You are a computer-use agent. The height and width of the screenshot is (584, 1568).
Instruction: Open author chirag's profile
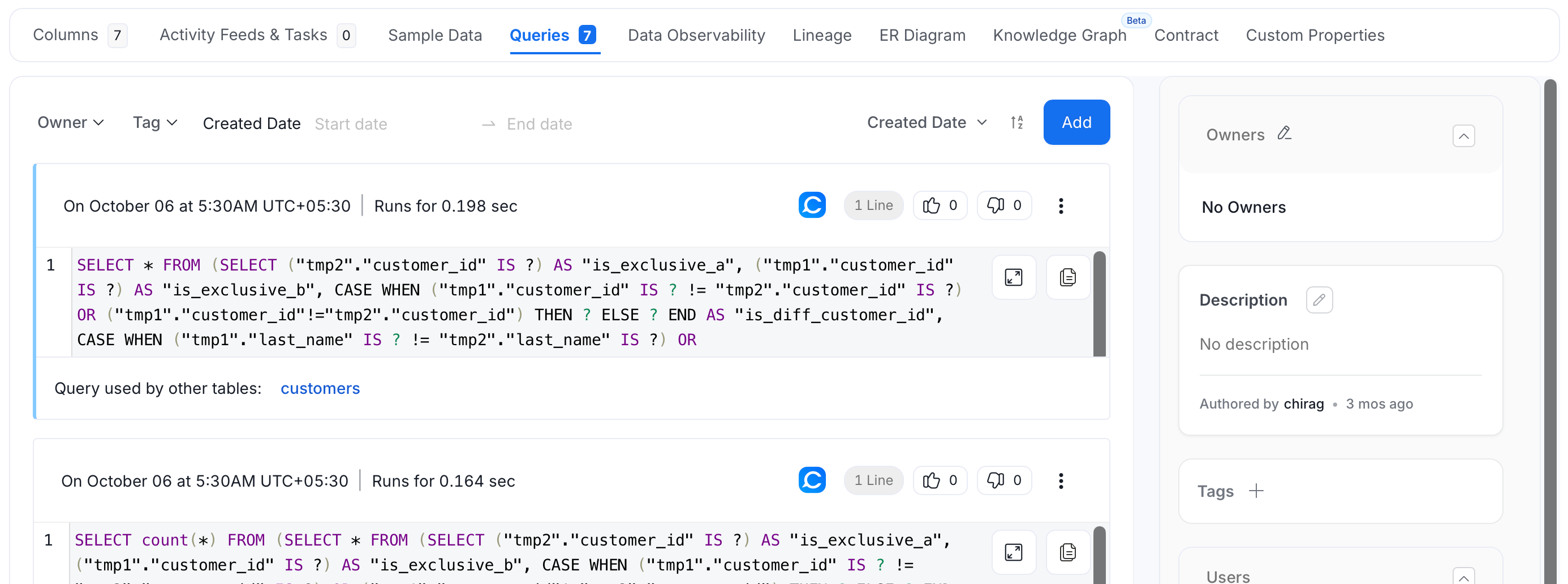pos(1303,405)
